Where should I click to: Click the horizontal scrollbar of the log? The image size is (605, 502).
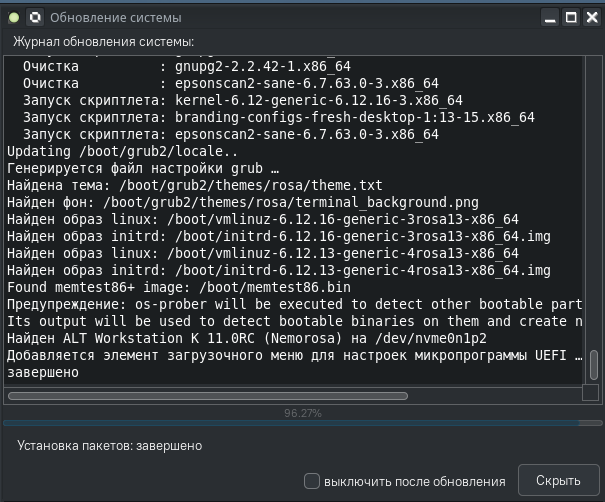tap(208, 396)
